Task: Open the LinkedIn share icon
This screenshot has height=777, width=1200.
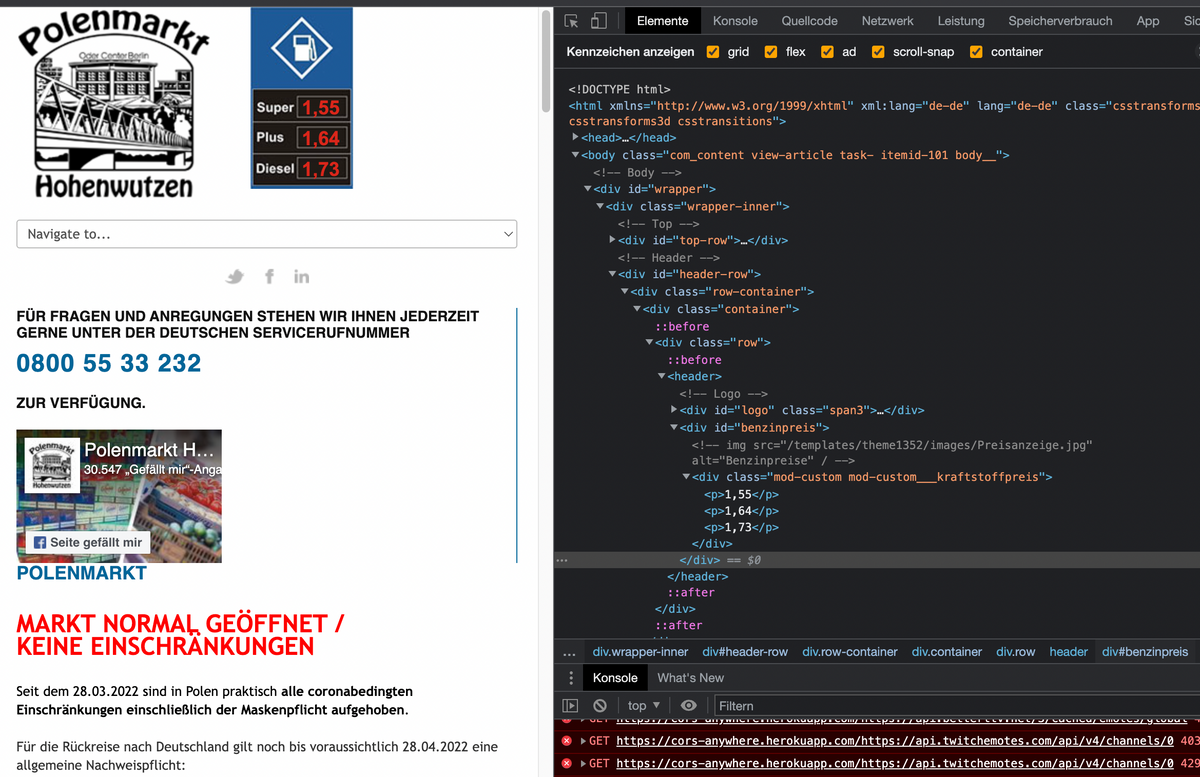Action: click(x=301, y=276)
